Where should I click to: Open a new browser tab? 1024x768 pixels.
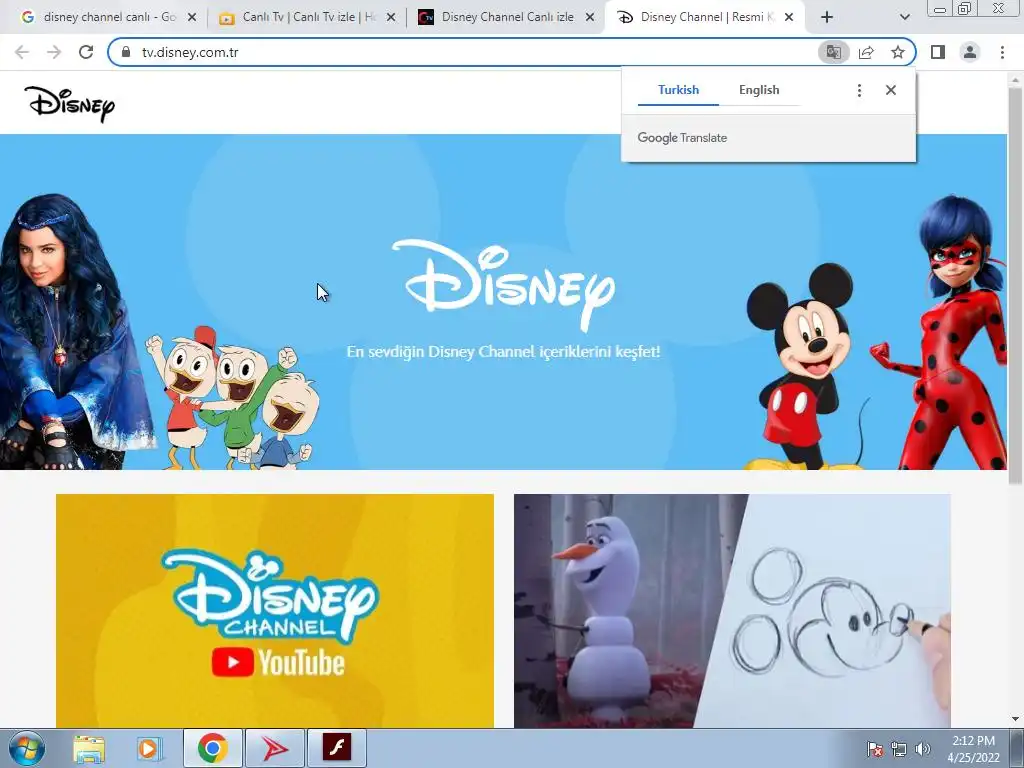click(827, 18)
